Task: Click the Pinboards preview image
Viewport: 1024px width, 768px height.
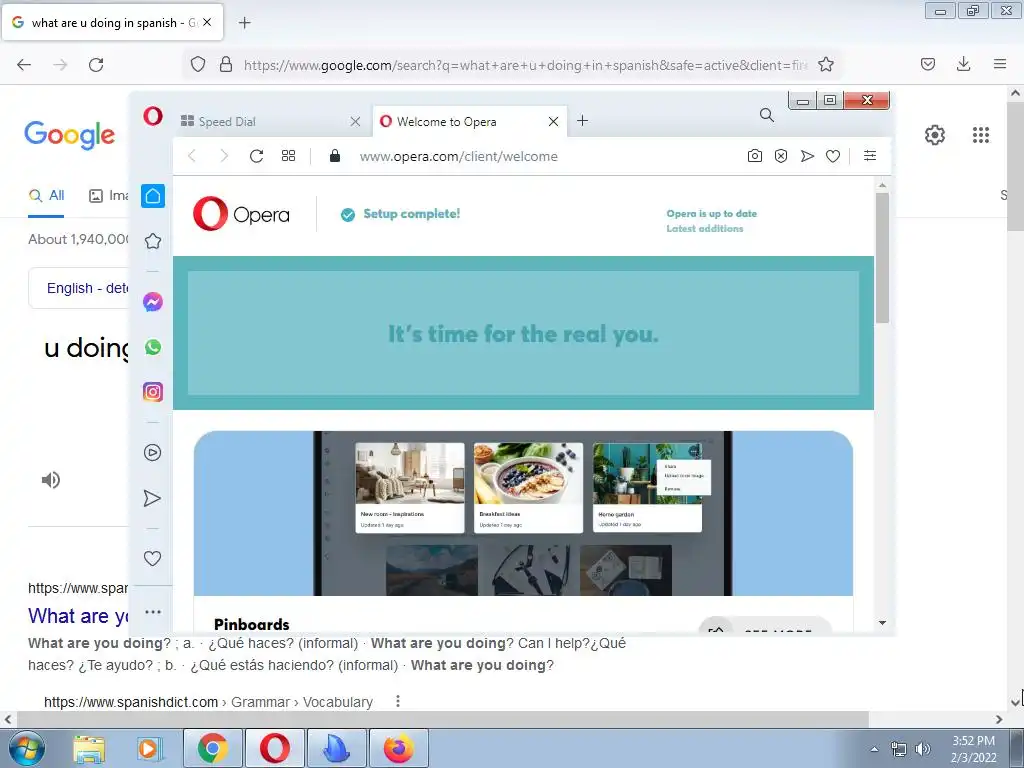Action: point(523,513)
